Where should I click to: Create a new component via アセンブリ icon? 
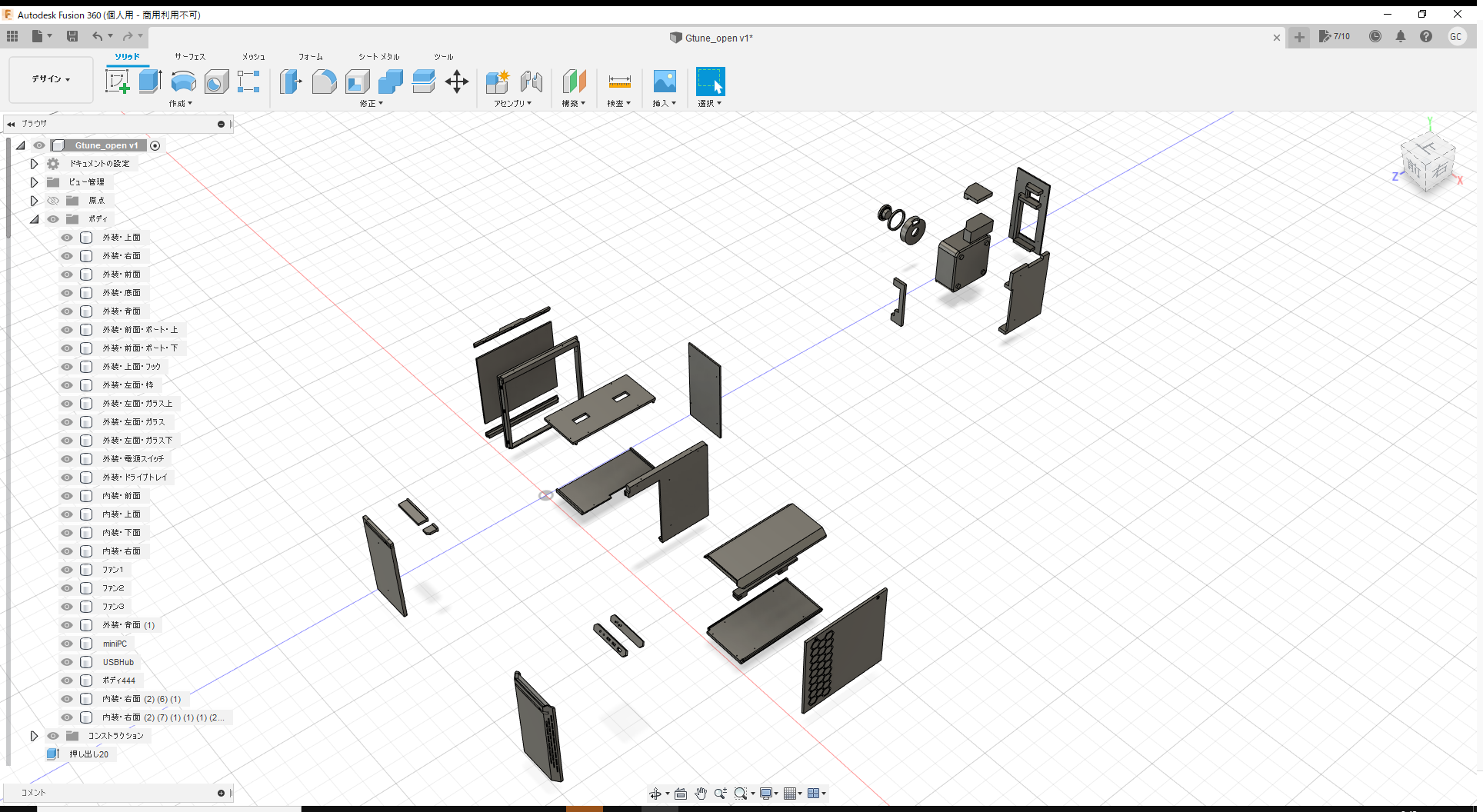coord(497,81)
